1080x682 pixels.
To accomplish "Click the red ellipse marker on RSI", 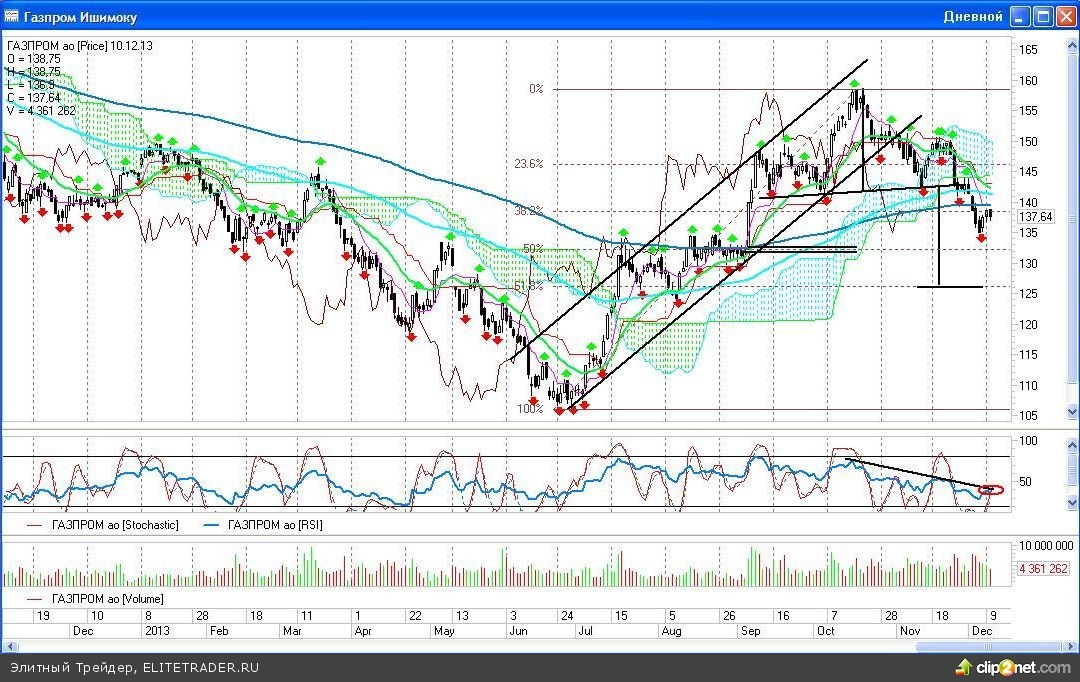I will 992,489.
